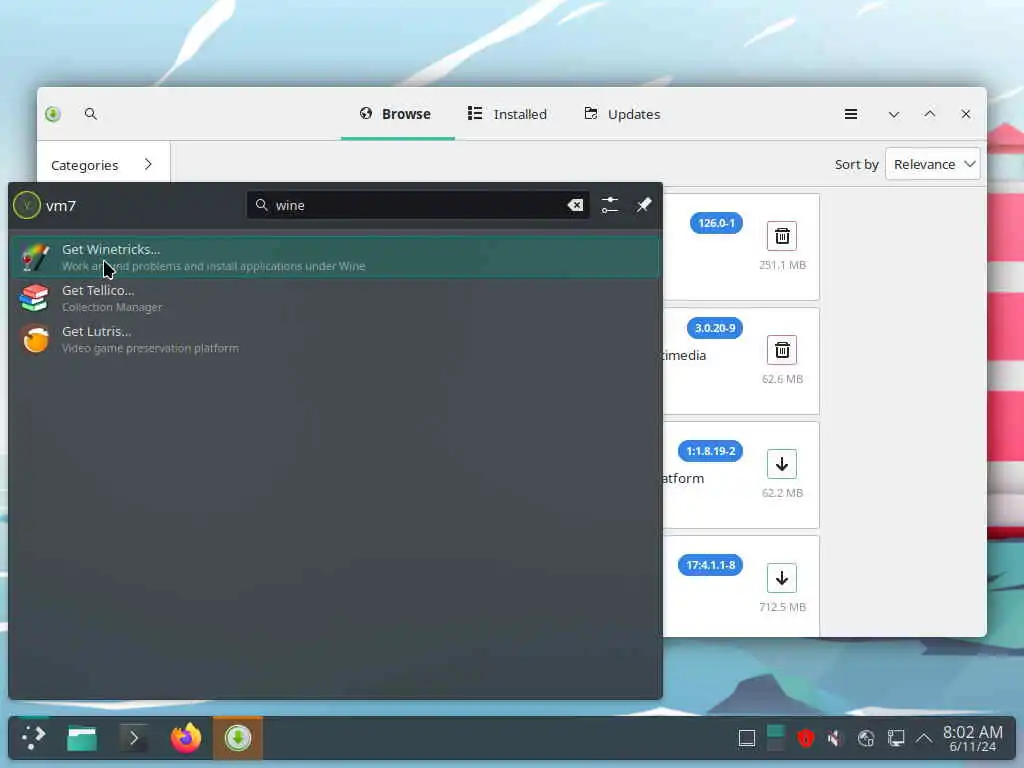Screen dimensions: 1024x768
Task: Open the hamburger menu in software manager
Action: [851, 114]
